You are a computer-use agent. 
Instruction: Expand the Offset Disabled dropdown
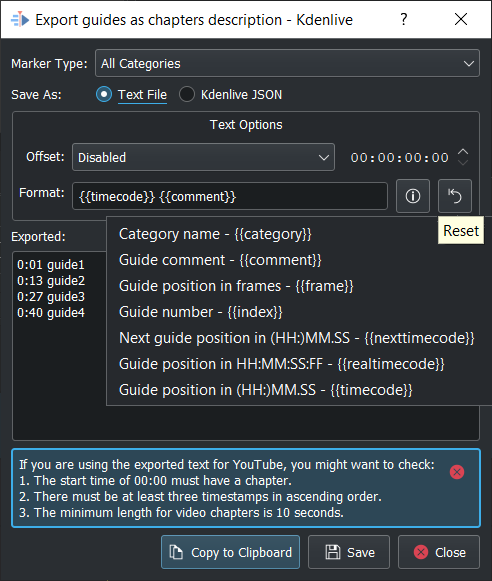coord(203,157)
